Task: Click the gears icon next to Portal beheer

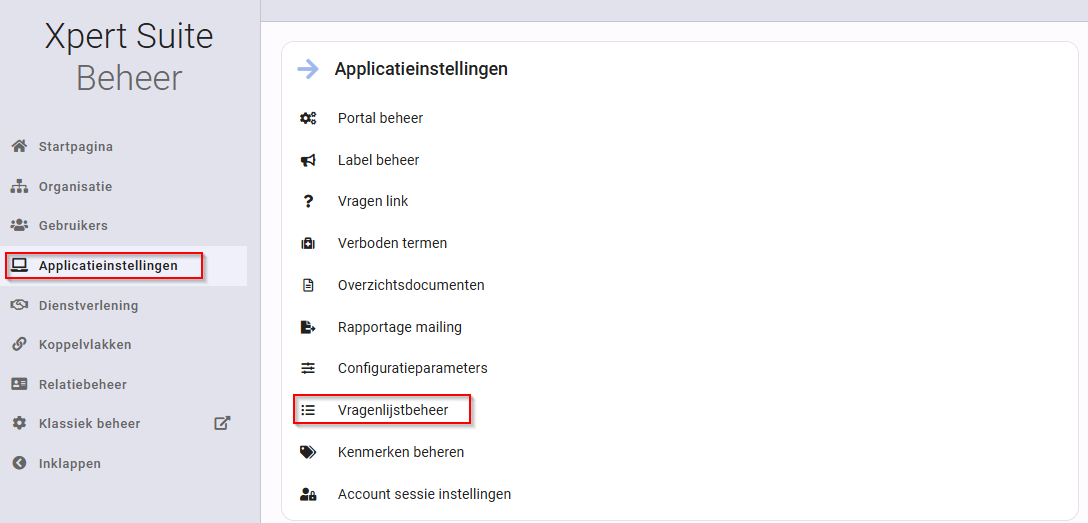Action: [308, 118]
